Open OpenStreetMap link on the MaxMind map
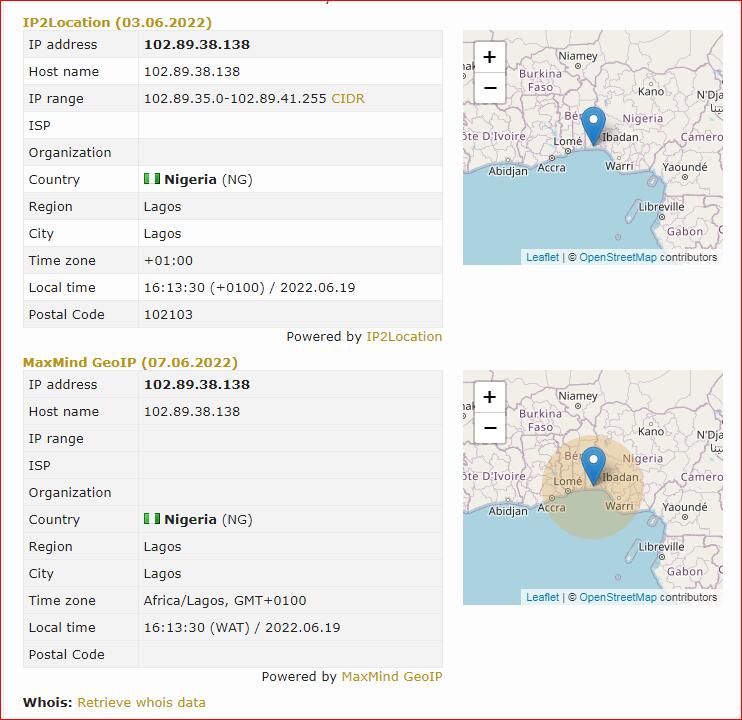Image resolution: width=742 pixels, height=720 pixels. [618, 597]
